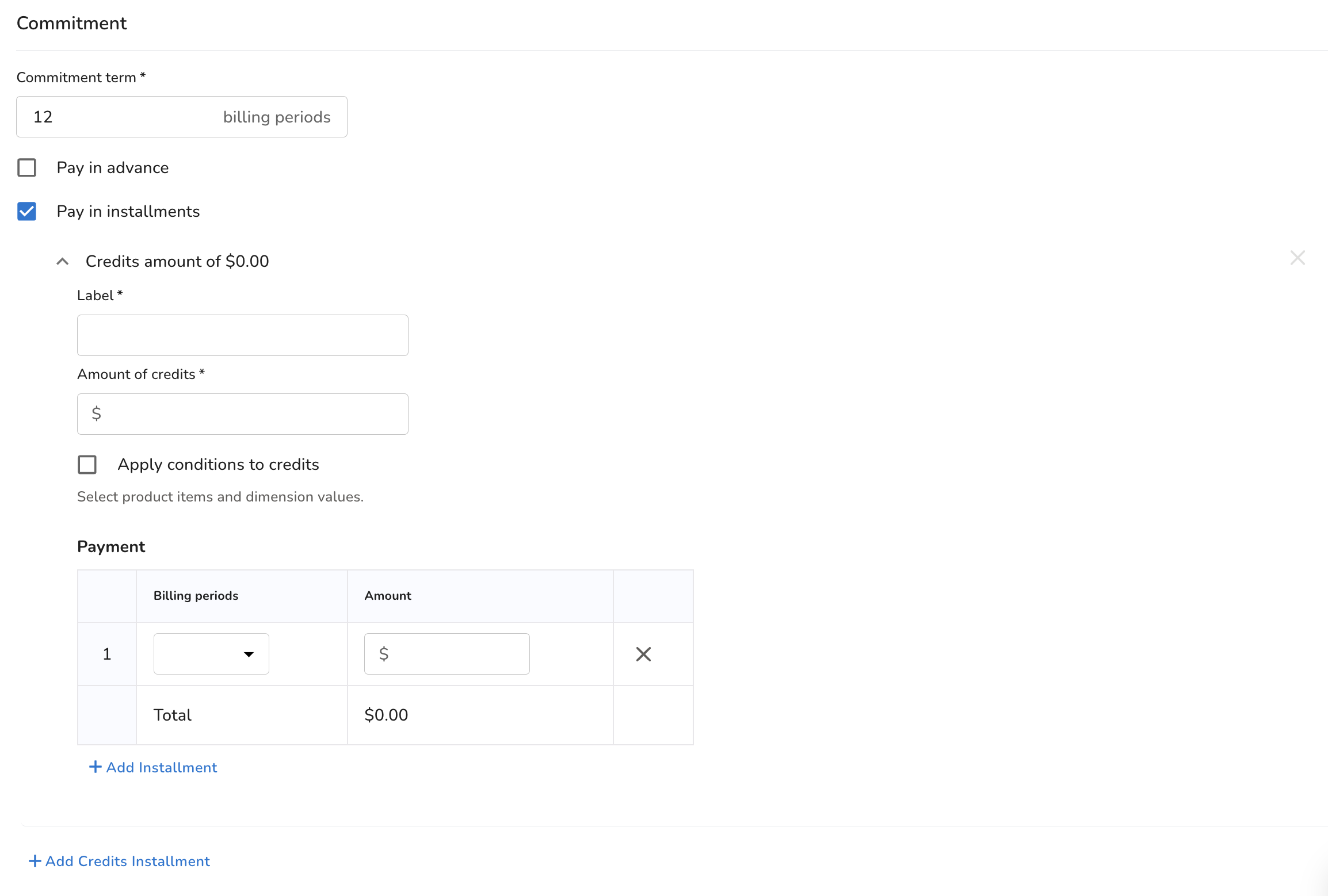The height and width of the screenshot is (896, 1328).
Task: Enable the Pay in advance checkbox
Action: (x=27, y=168)
